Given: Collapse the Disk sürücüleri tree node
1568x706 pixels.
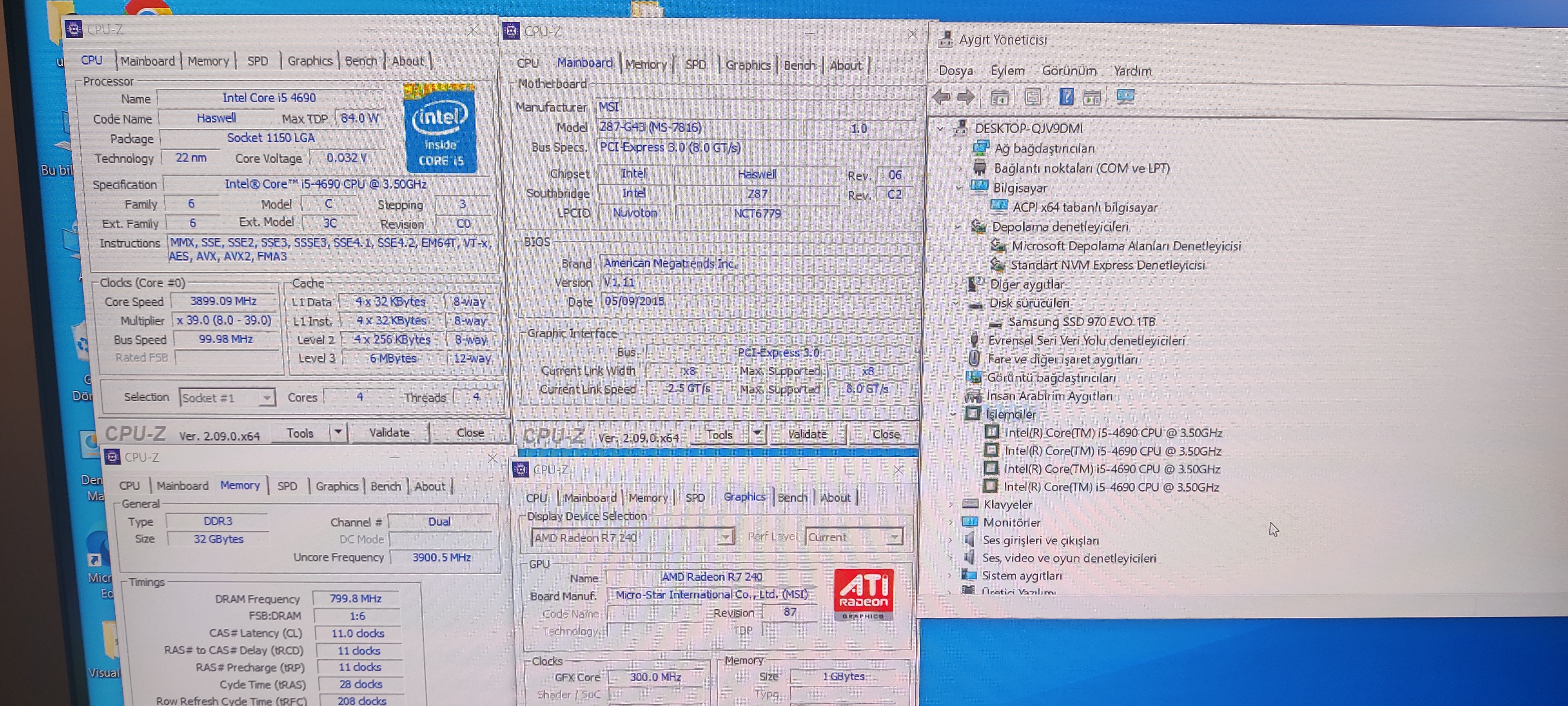Looking at the screenshot, I should tap(956, 303).
